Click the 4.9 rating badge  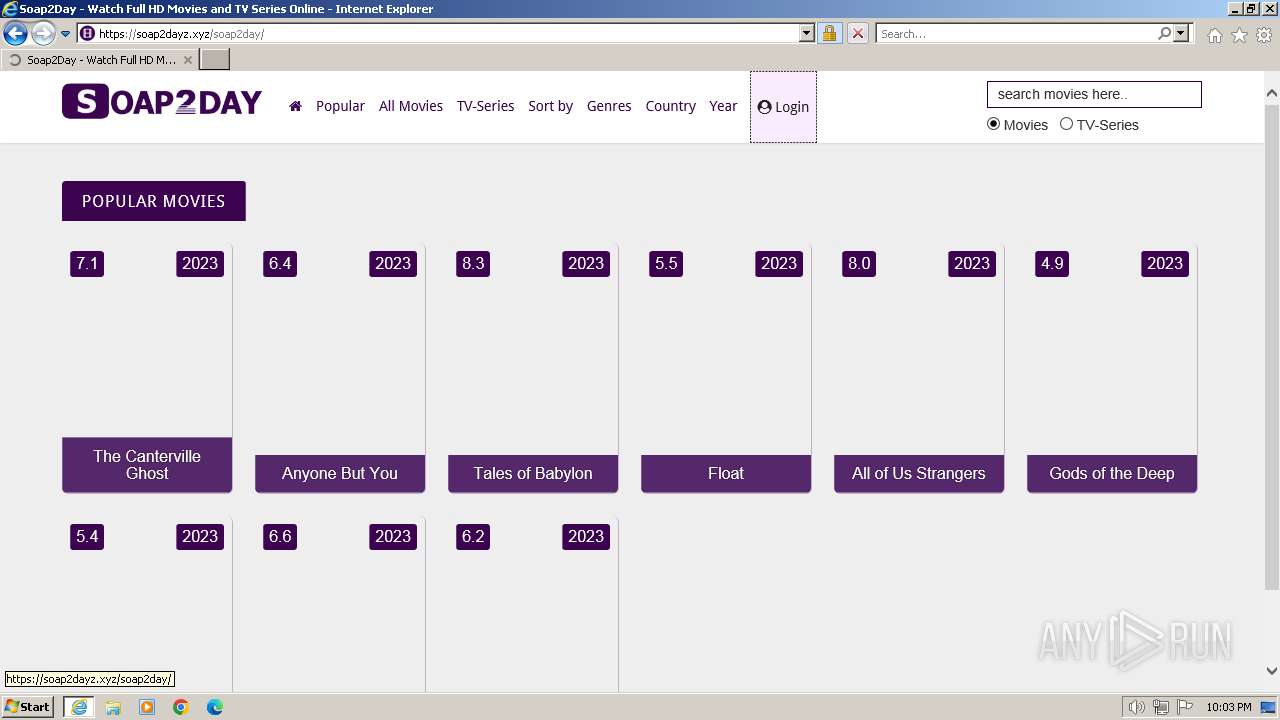1052,263
